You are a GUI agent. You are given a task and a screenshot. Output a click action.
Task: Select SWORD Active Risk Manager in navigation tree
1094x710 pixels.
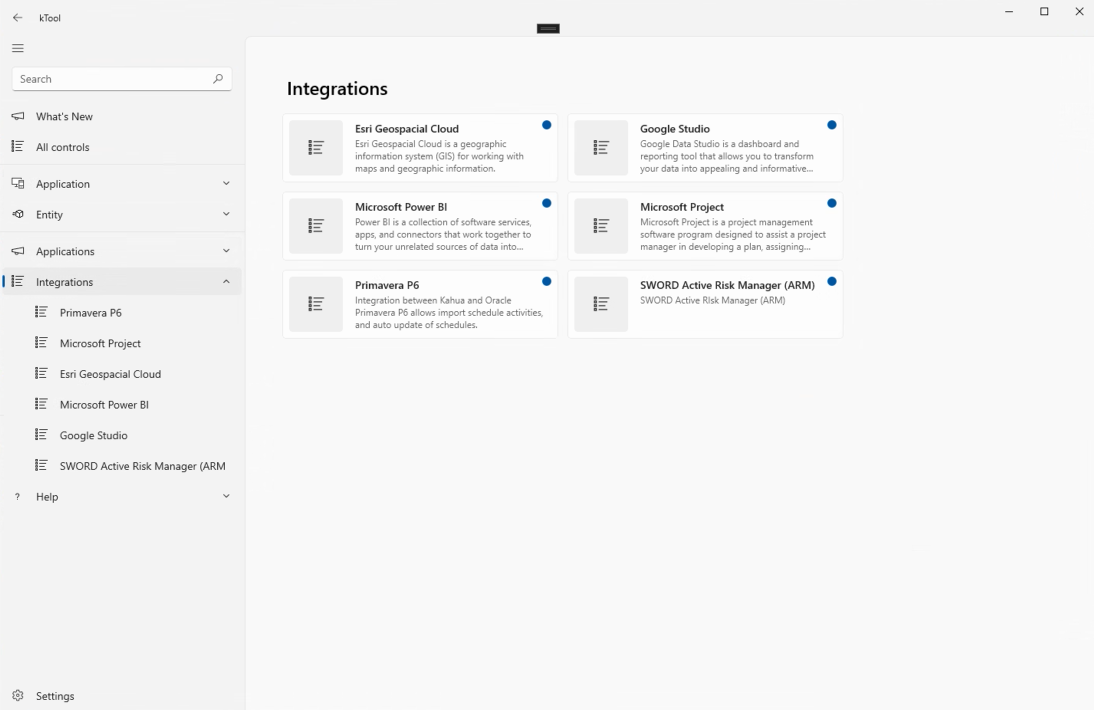122,466
